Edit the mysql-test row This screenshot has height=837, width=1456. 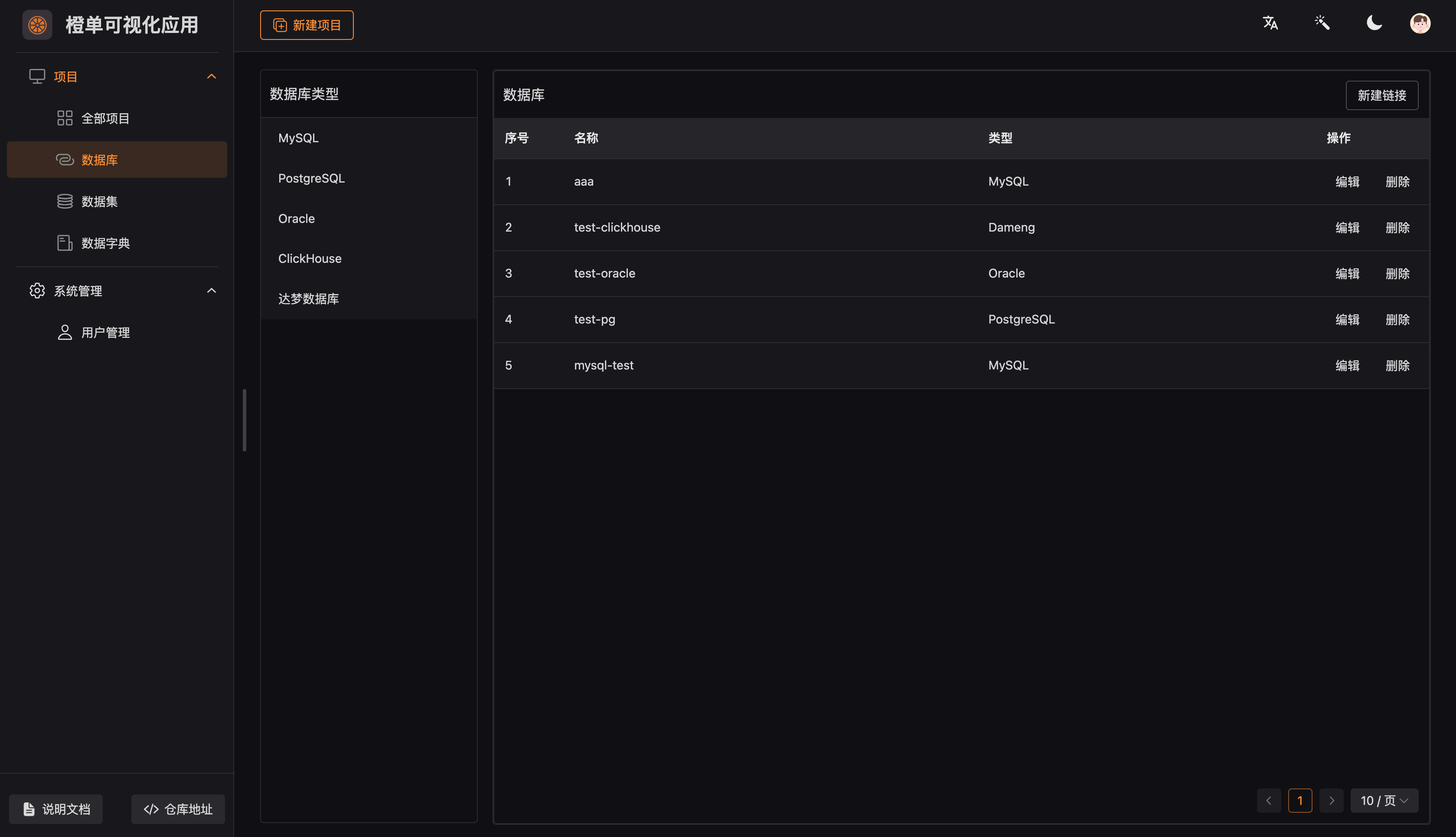click(x=1347, y=366)
